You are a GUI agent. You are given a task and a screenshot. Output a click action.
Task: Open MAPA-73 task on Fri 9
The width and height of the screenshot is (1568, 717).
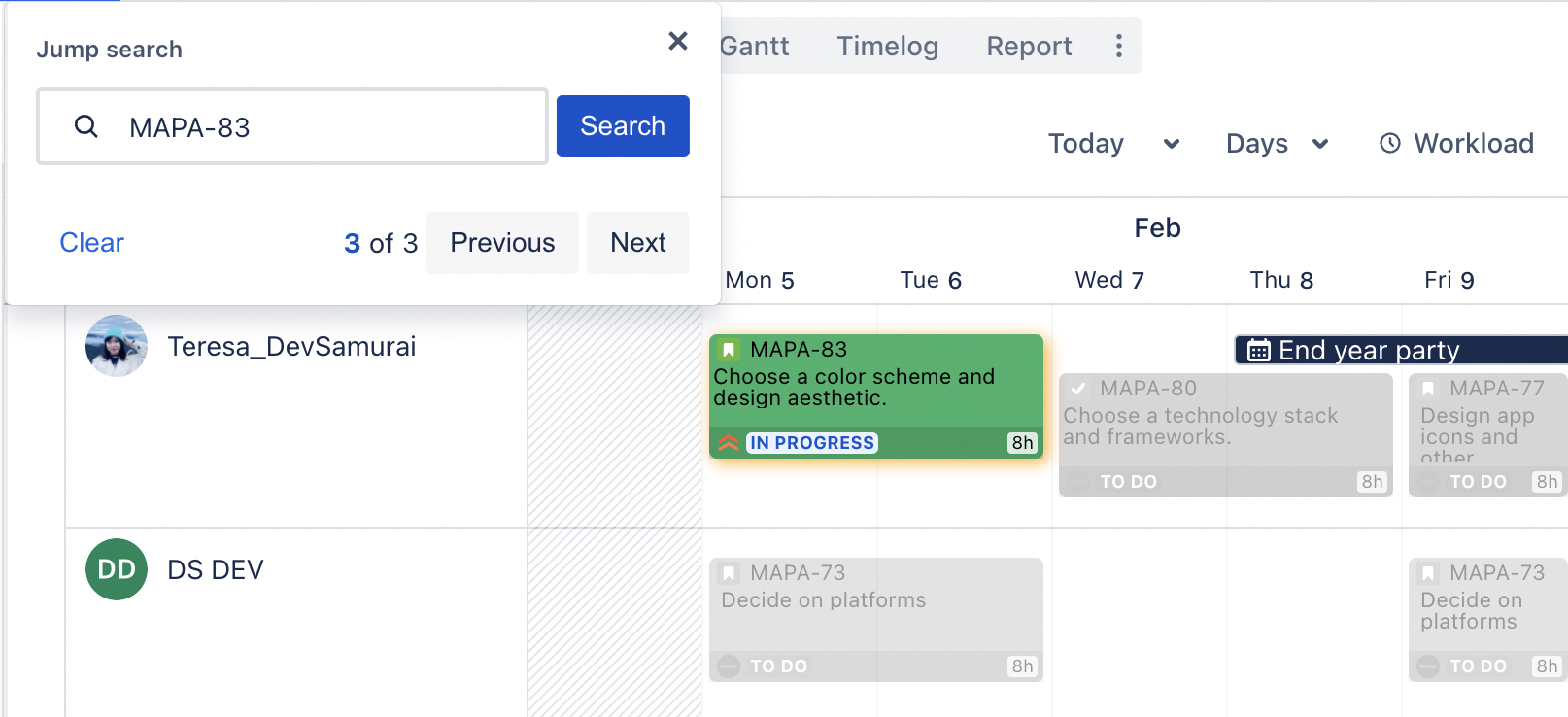[x=1488, y=620]
